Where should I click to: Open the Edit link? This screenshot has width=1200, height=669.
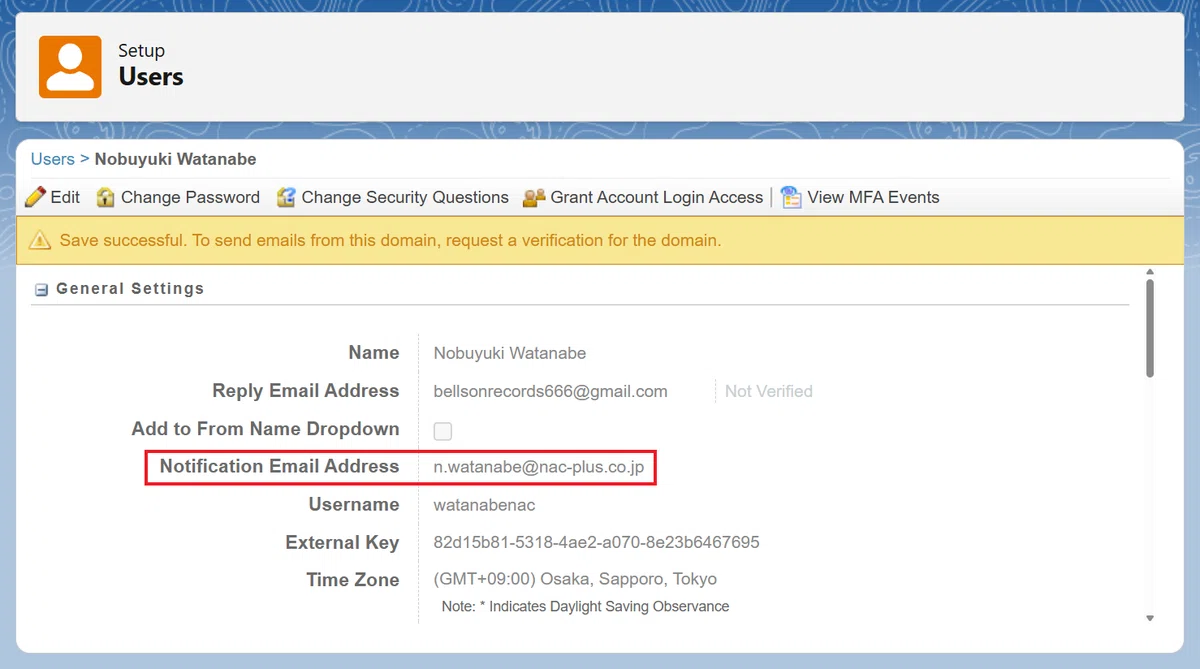pos(65,197)
